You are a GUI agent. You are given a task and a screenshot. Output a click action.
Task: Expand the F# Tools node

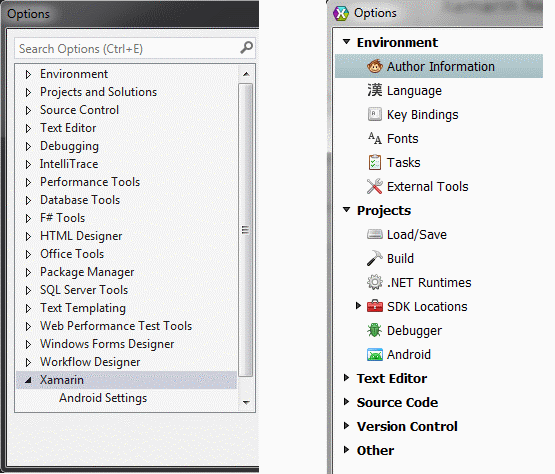coord(28,218)
